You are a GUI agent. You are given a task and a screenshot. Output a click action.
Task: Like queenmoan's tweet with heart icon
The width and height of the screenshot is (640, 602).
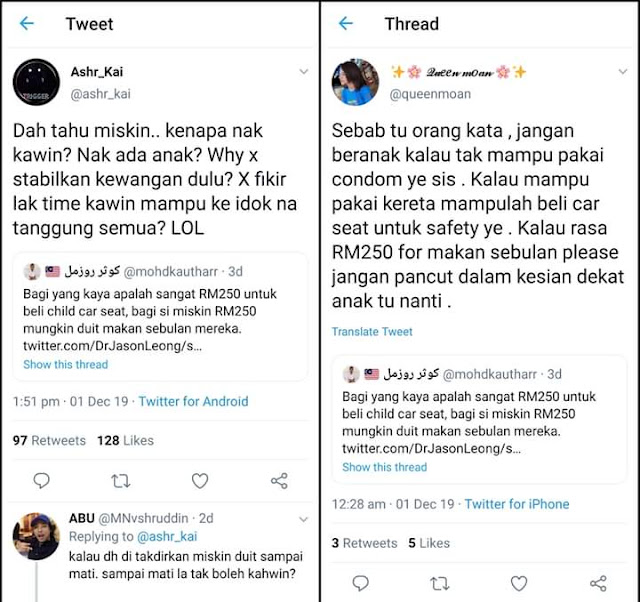tap(519, 584)
